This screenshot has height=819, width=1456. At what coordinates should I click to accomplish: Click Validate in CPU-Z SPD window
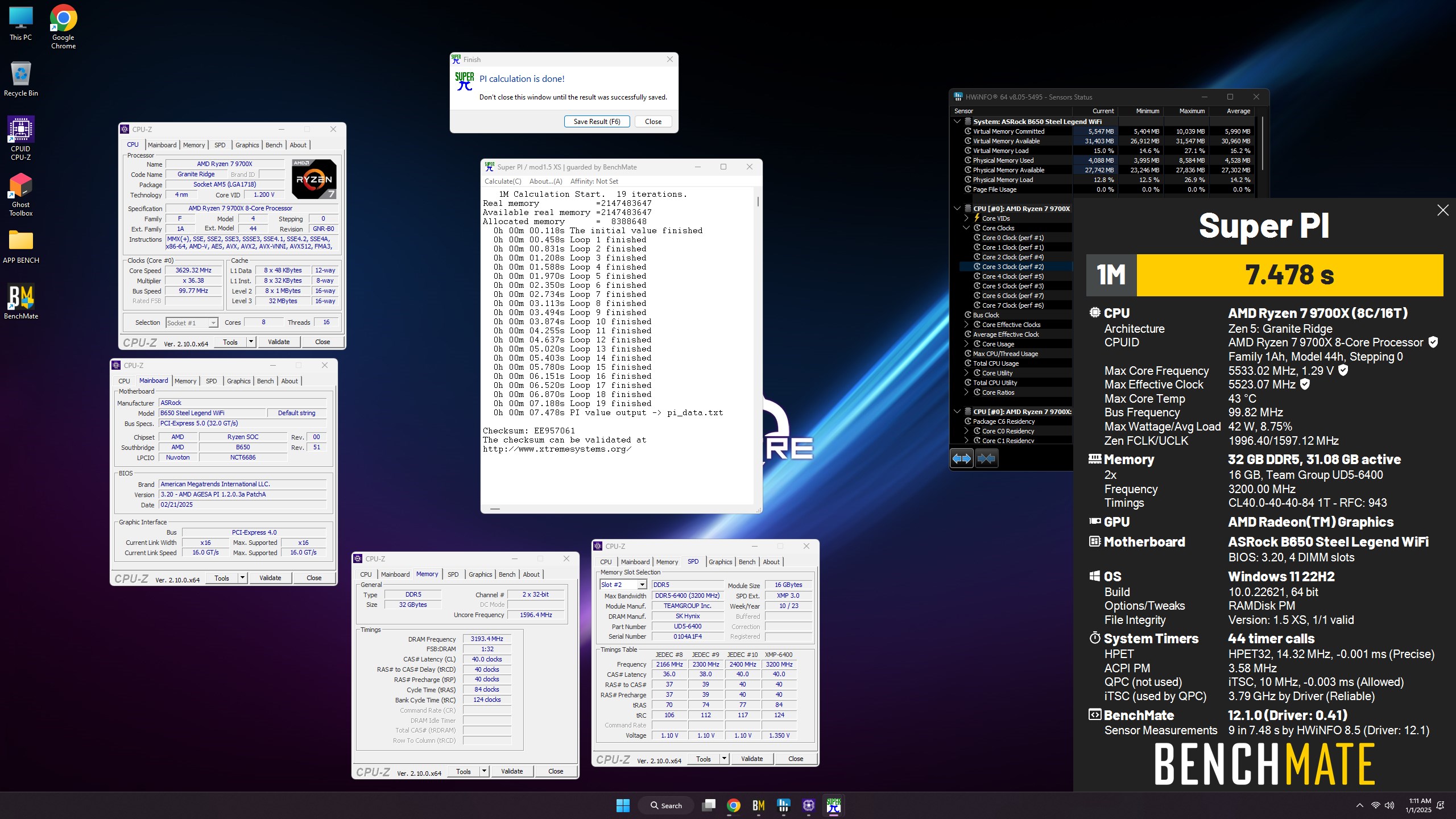(x=752, y=759)
